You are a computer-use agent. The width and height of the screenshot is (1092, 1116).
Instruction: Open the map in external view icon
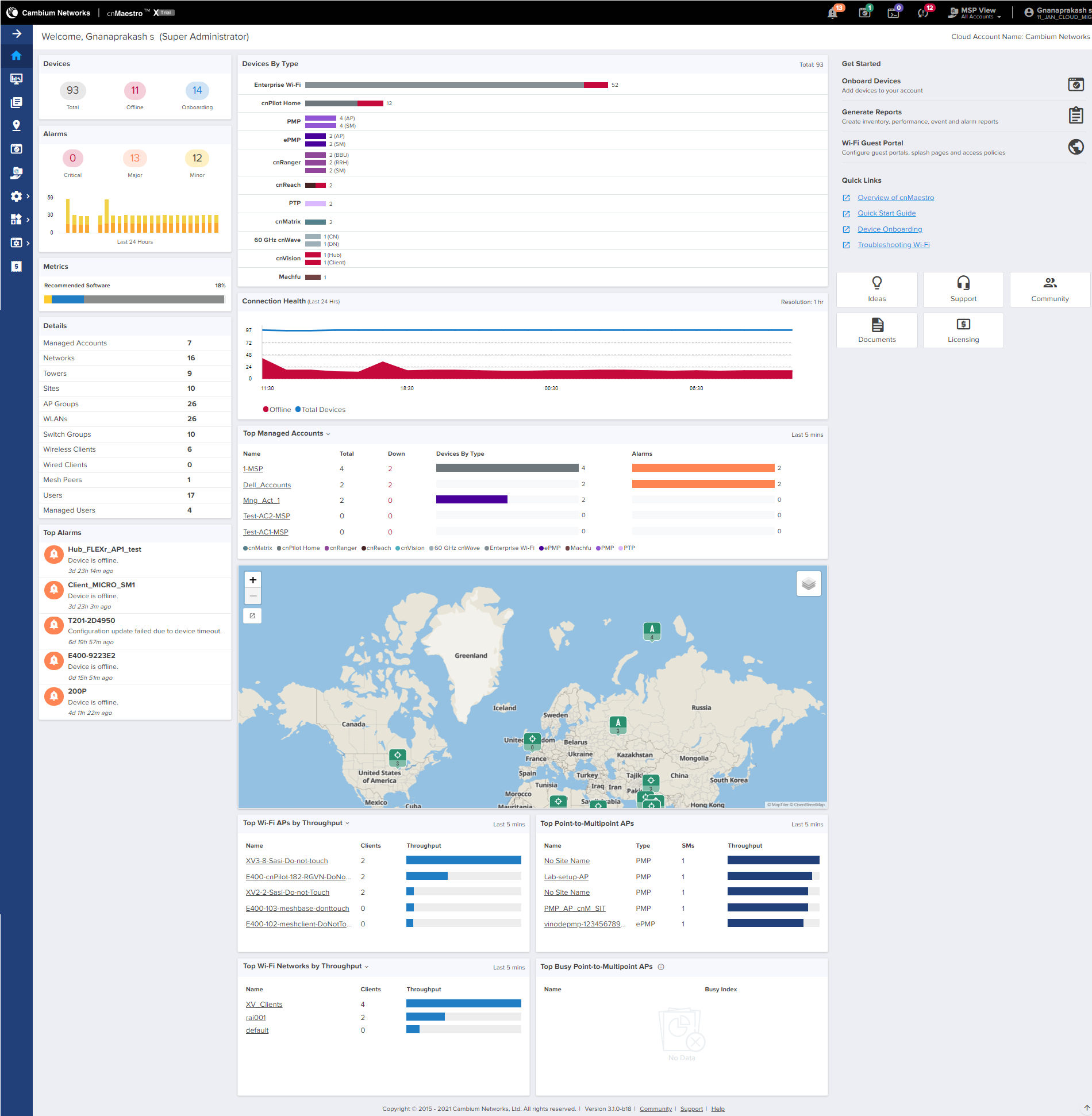point(252,615)
